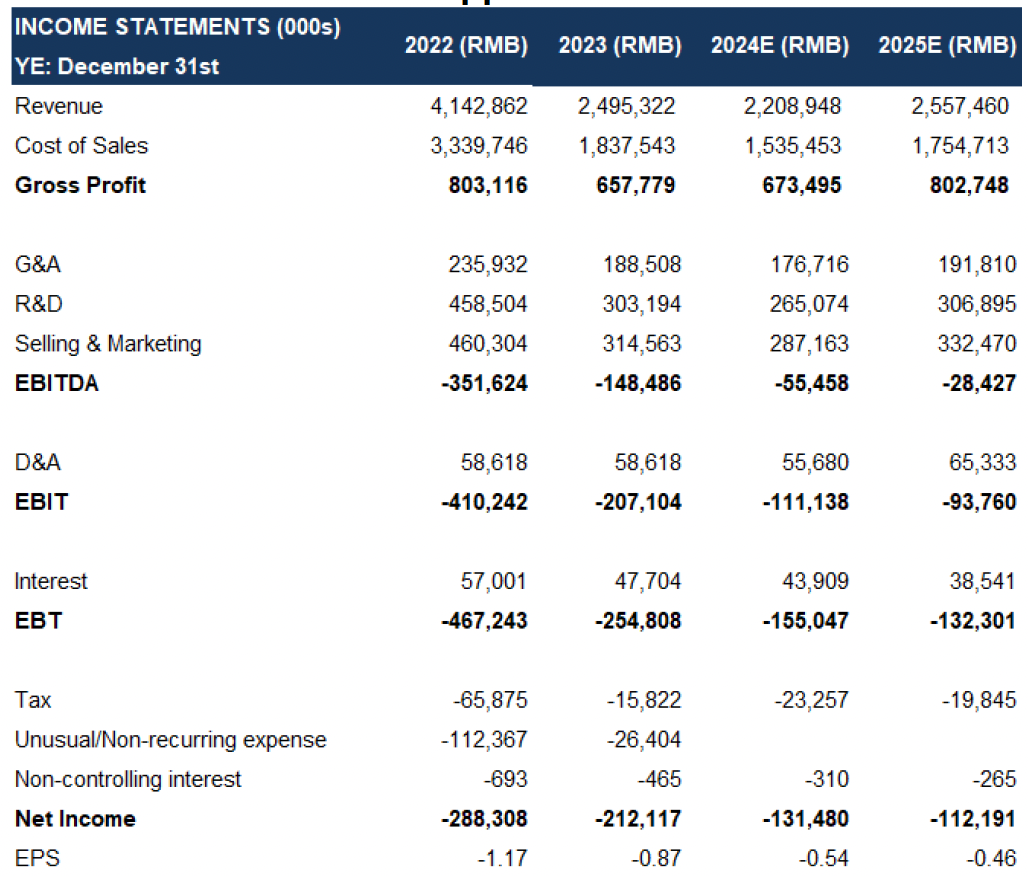
Task: Select the 2022 (RMB) column header
Action: (466, 46)
